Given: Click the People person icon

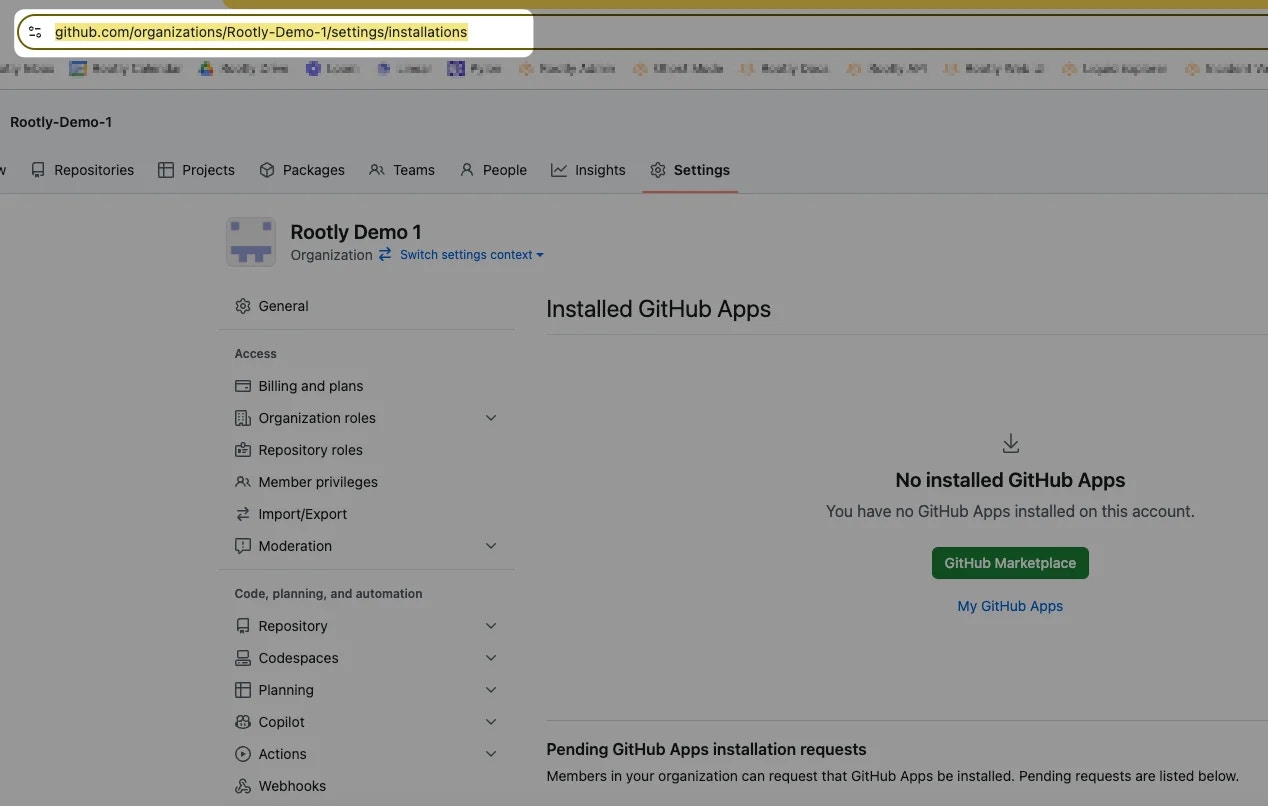Looking at the screenshot, I should point(467,170).
